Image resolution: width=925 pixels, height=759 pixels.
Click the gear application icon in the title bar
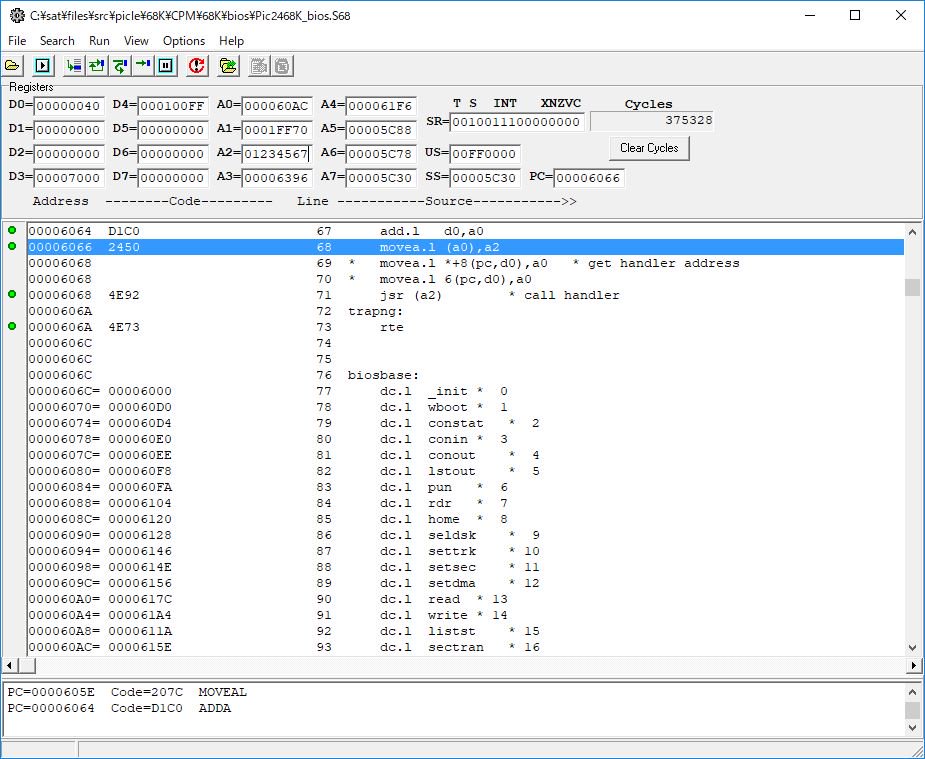[17, 15]
